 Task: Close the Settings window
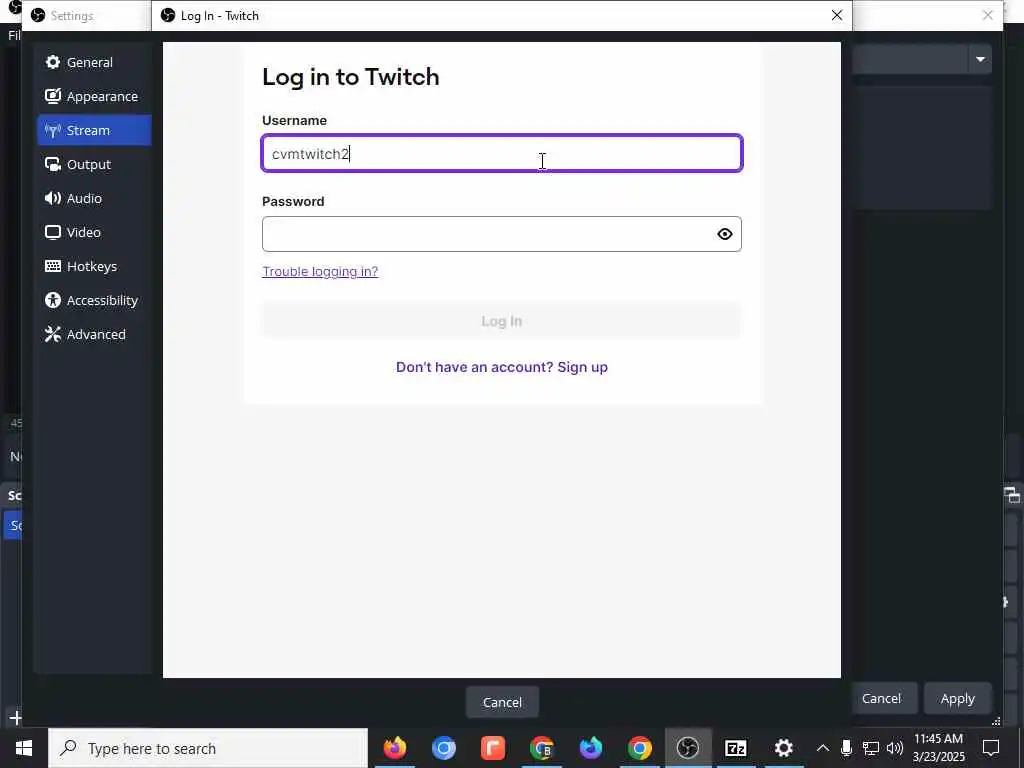[x=987, y=15]
